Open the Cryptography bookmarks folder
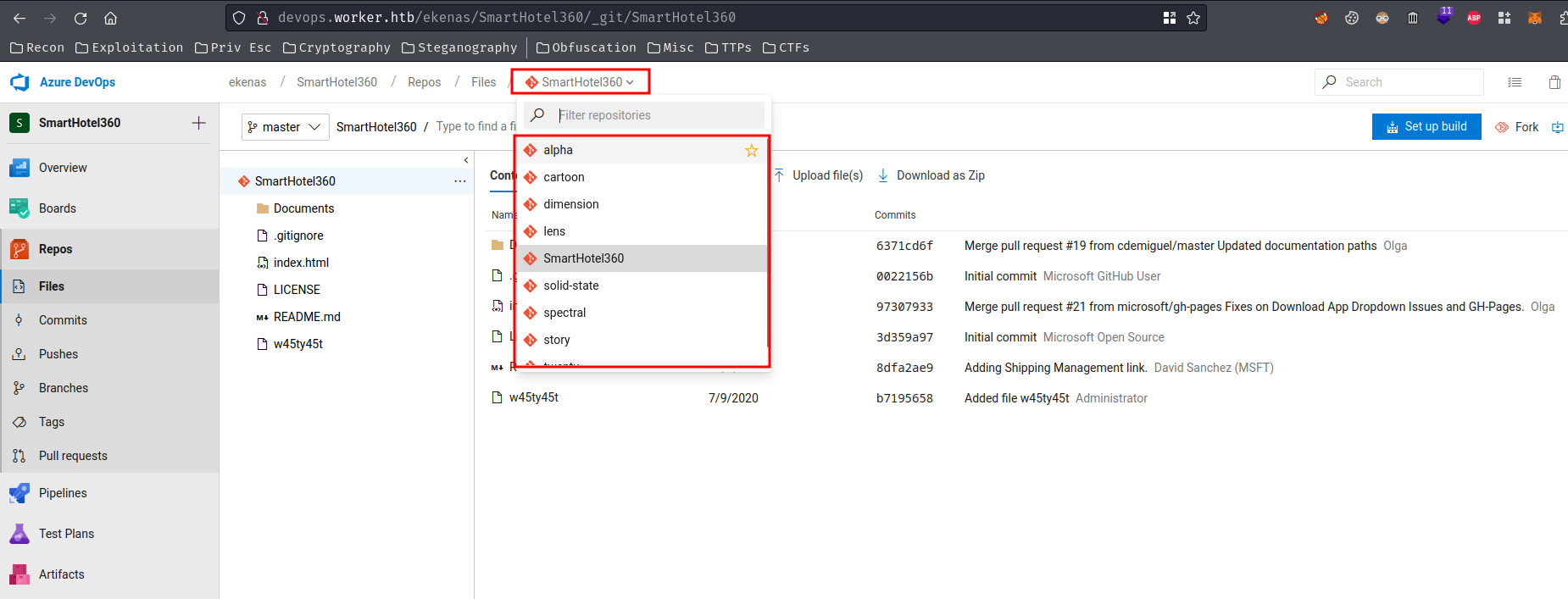Viewport: 1568px width, 599px height. [336, 47]
